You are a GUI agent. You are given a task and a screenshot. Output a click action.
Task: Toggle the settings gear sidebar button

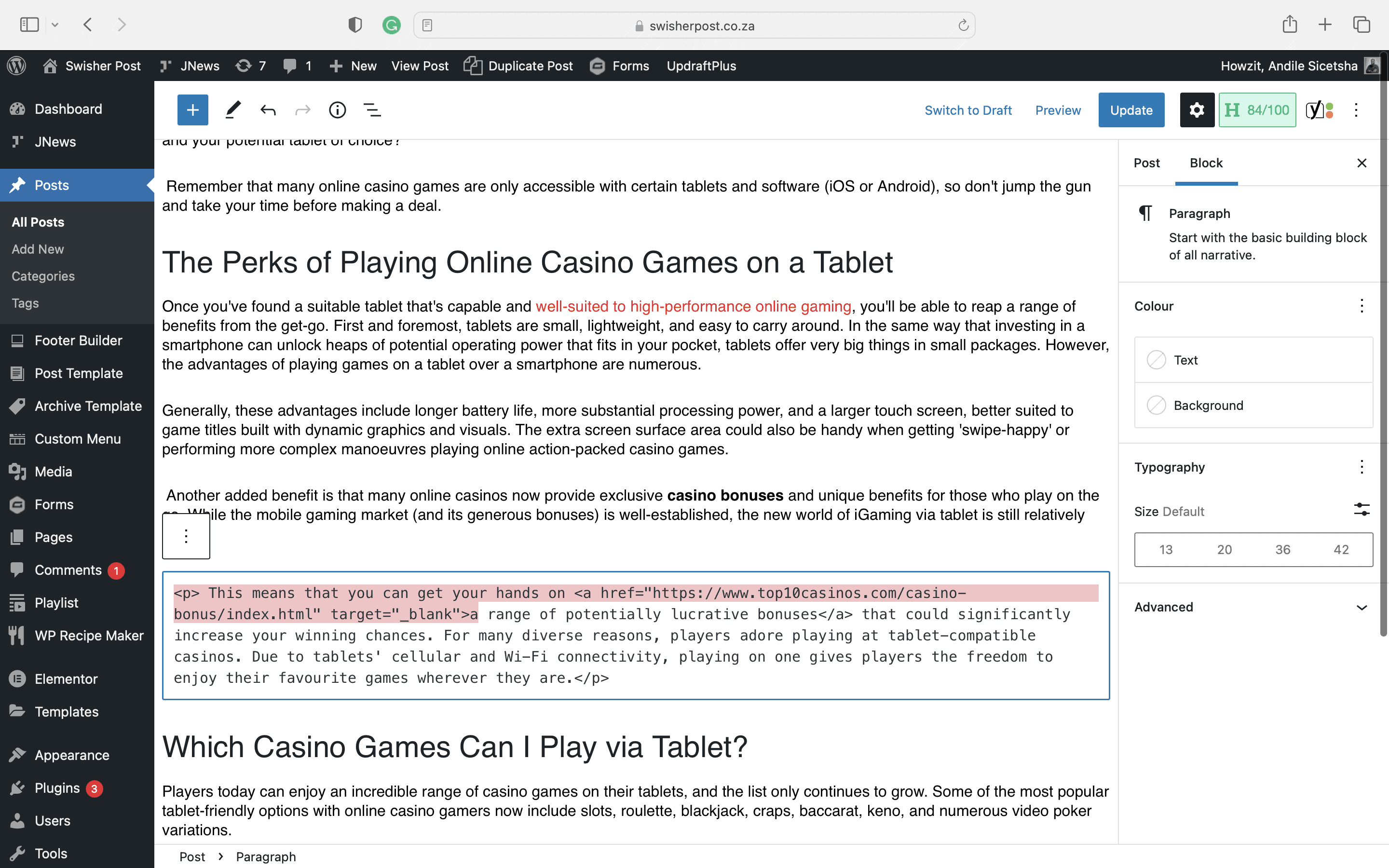[x=1196, y=109]
